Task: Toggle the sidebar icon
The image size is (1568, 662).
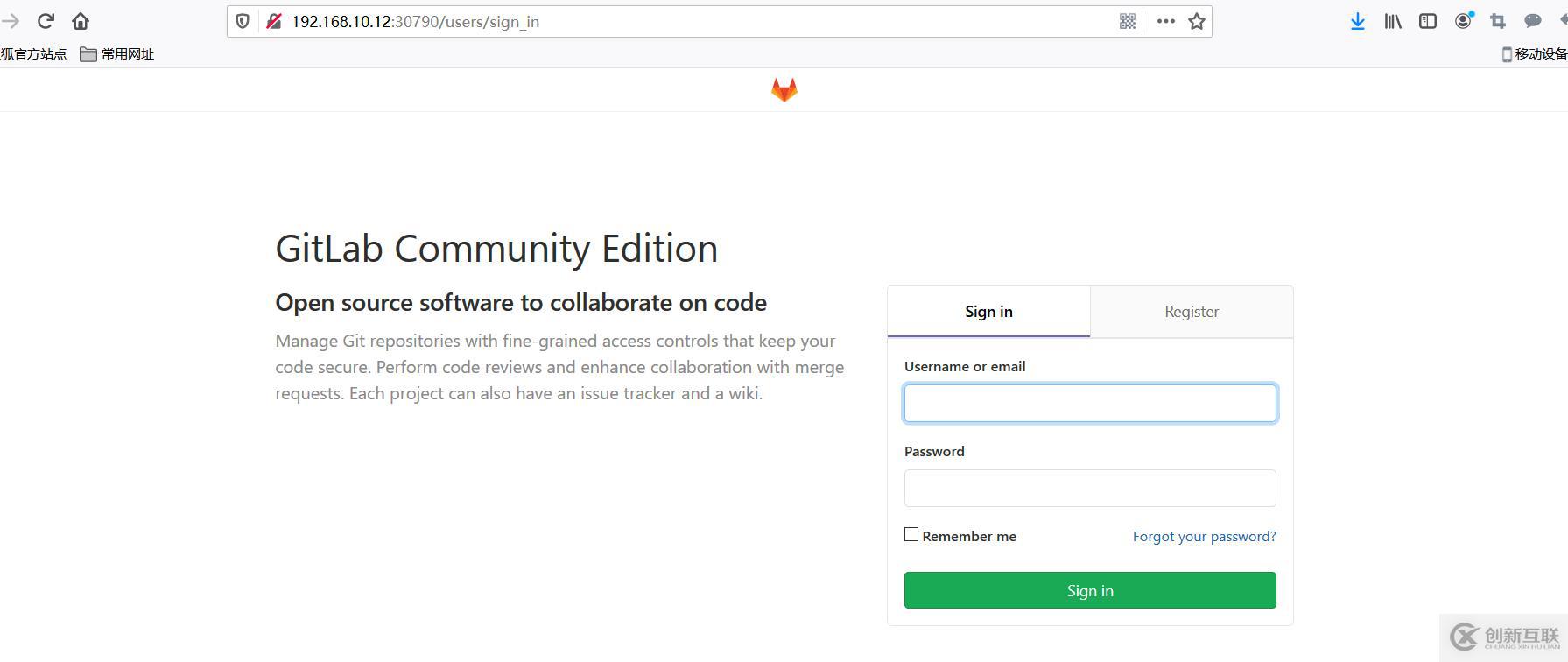Action: tap(1428, 22)
